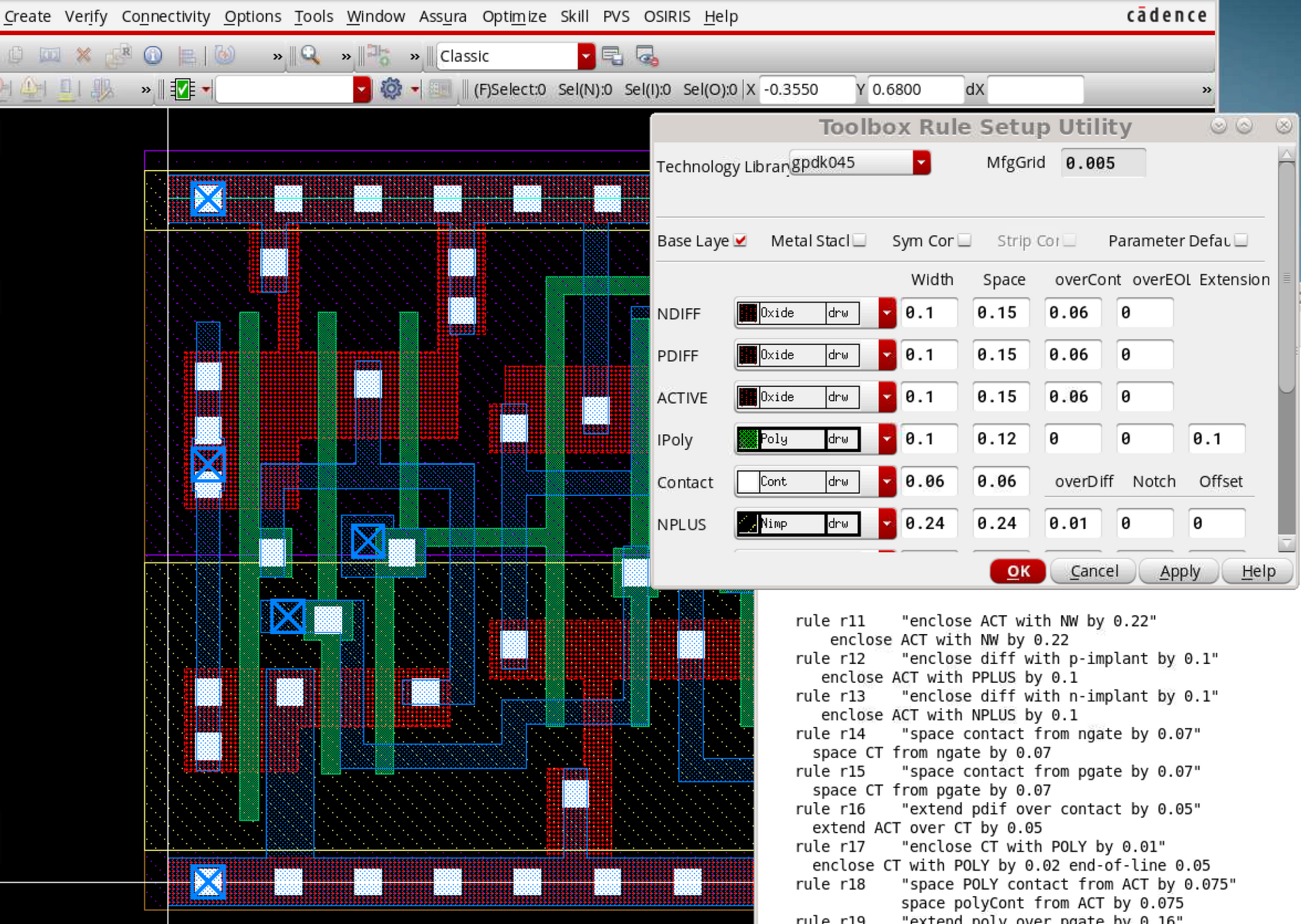Image resolution: width=1301 pixels, height=924 pixels.
Task: Open the OSIRIS menu
Action: (x=667, y=16)
